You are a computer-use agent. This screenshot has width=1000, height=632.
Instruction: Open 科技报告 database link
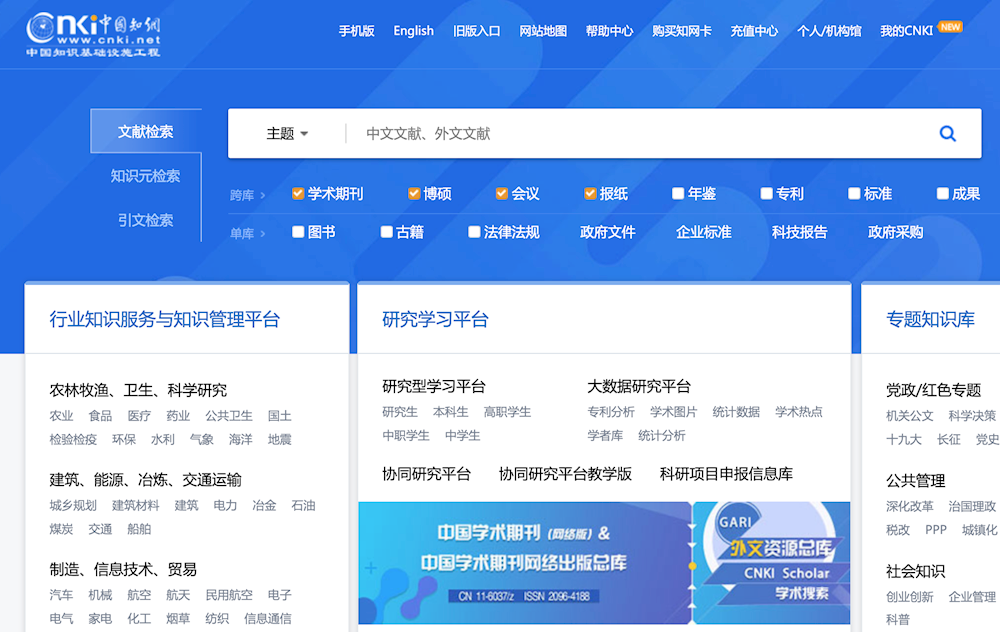(800, 232)
